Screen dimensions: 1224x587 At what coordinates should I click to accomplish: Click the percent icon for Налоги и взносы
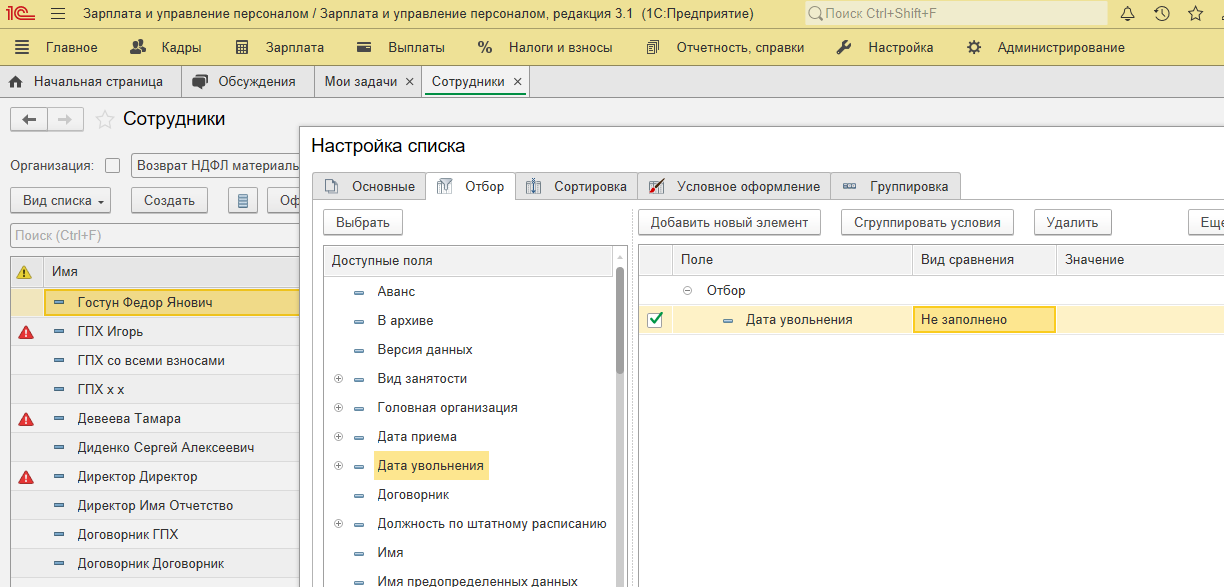(x=485, y=47)
